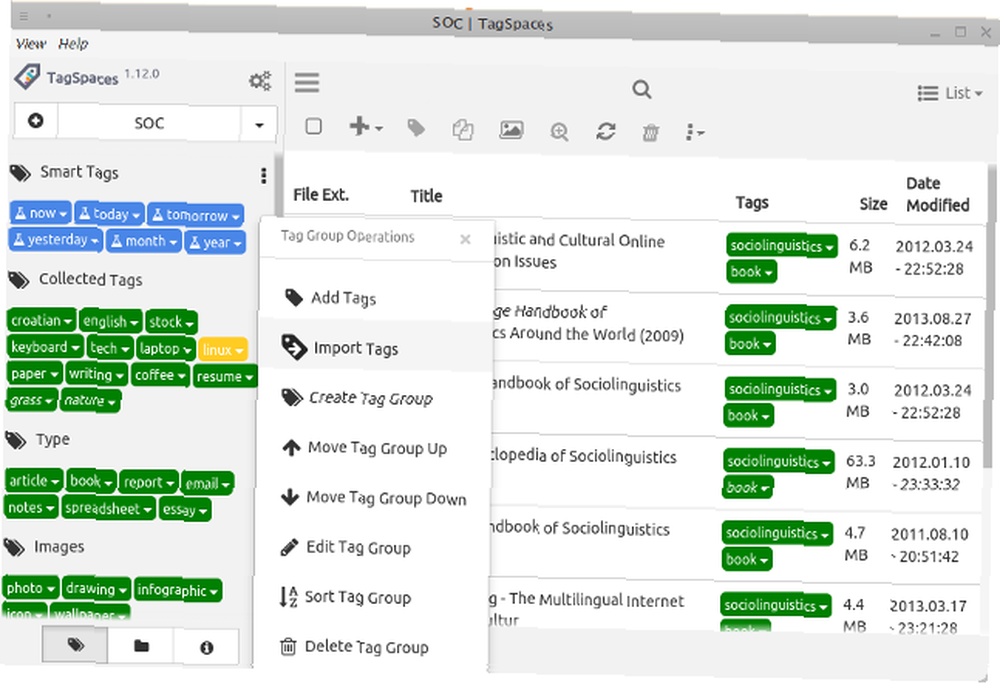Viewport: 1000px width, 684px height.
Task: Toggle thumbnails with the image icon
Action: 511,129
